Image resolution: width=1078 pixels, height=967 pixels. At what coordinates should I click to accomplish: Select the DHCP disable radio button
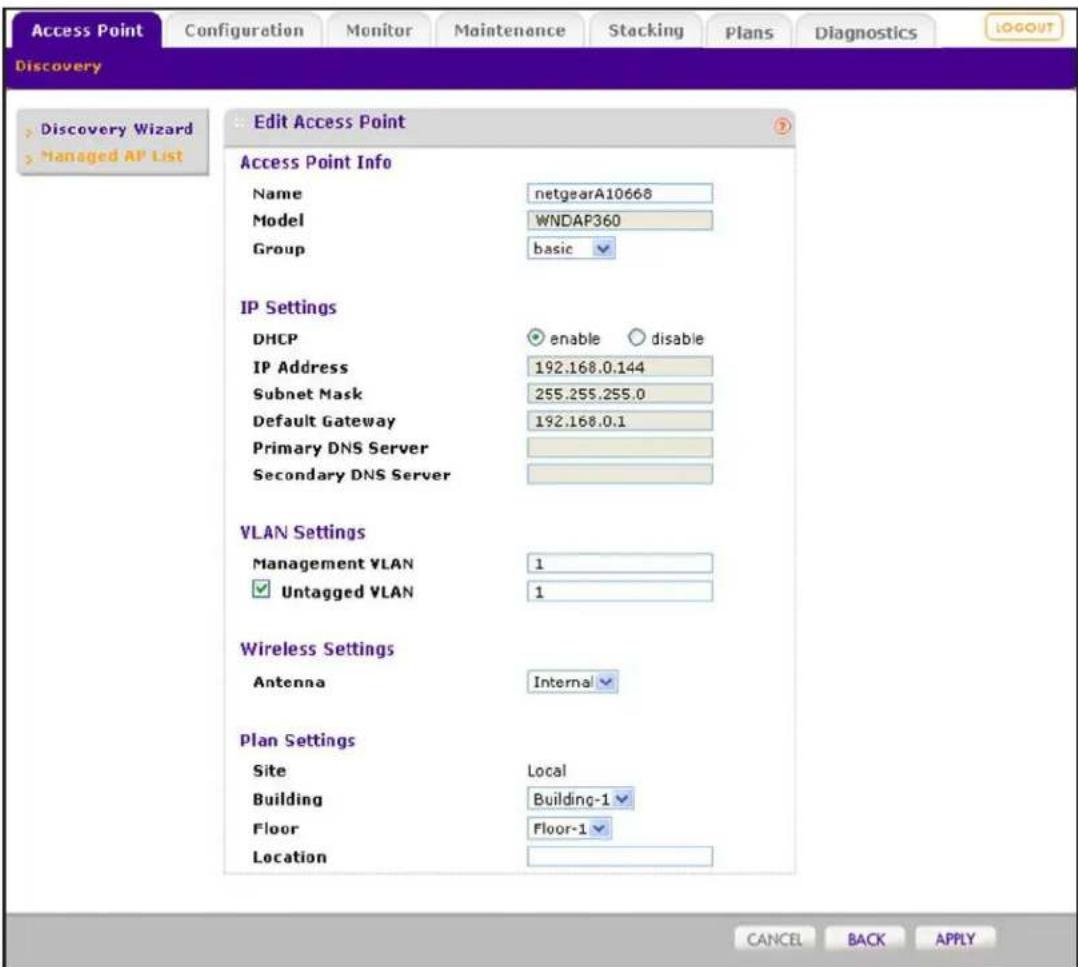click(637, 337)
